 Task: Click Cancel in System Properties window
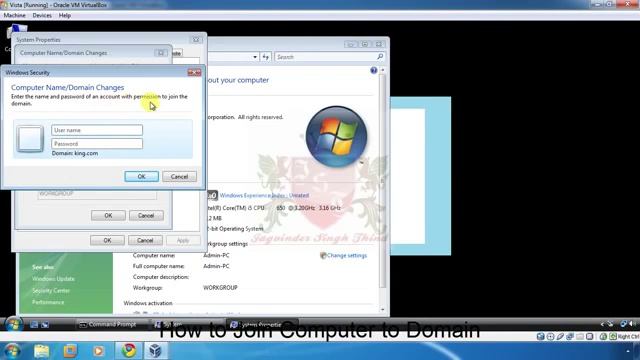click(145, 240)
